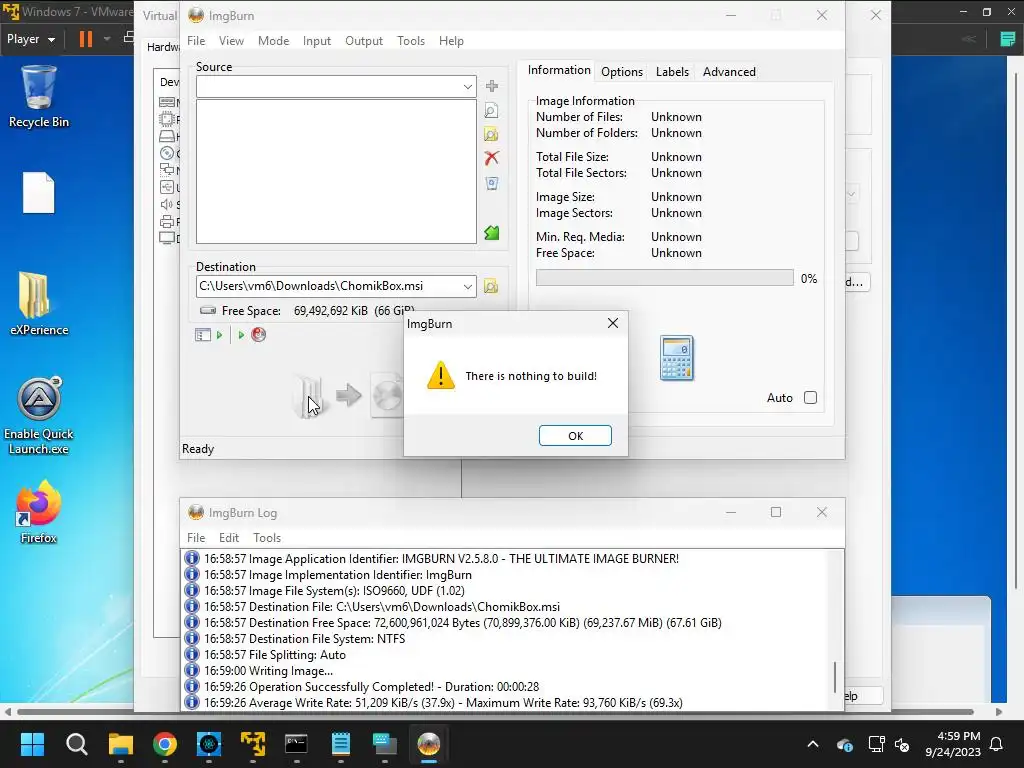Screen dimensions: 1024x768
Task: Click the 0% image progress bar
Action: pos(664,278)
